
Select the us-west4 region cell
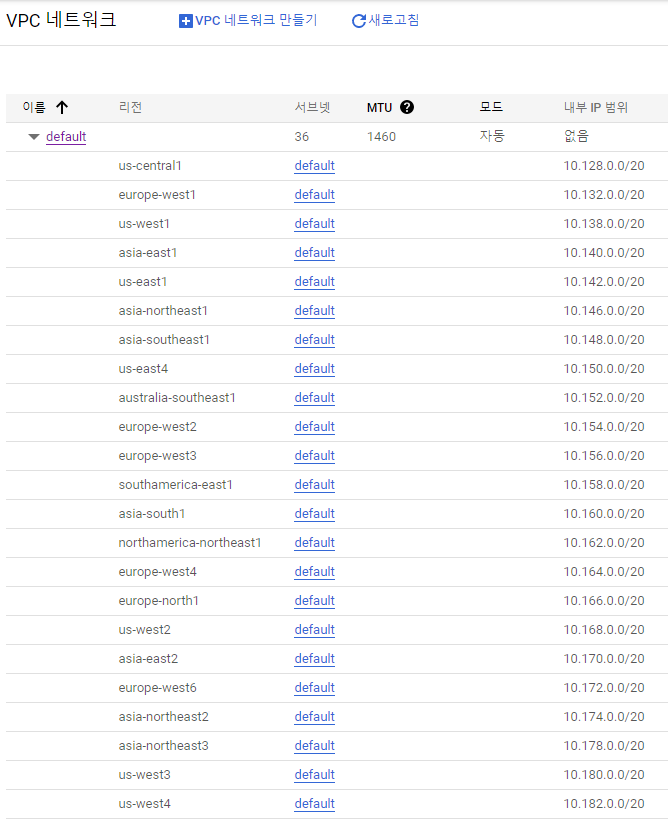(144, 803)
